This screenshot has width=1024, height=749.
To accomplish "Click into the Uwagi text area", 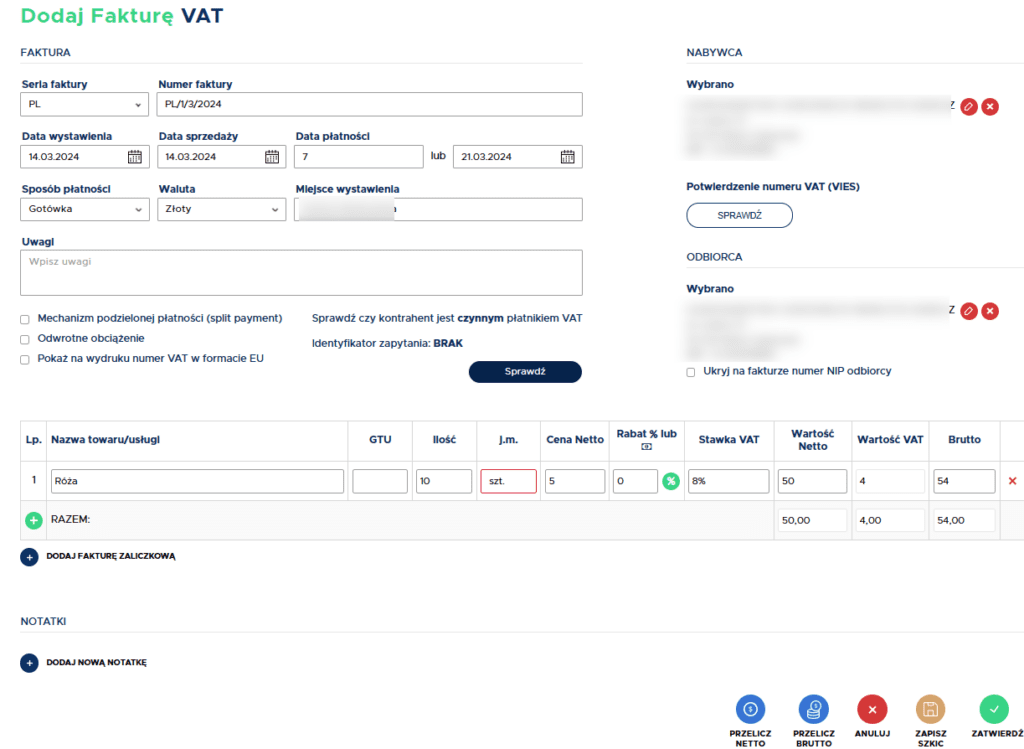I will (301, 273).
